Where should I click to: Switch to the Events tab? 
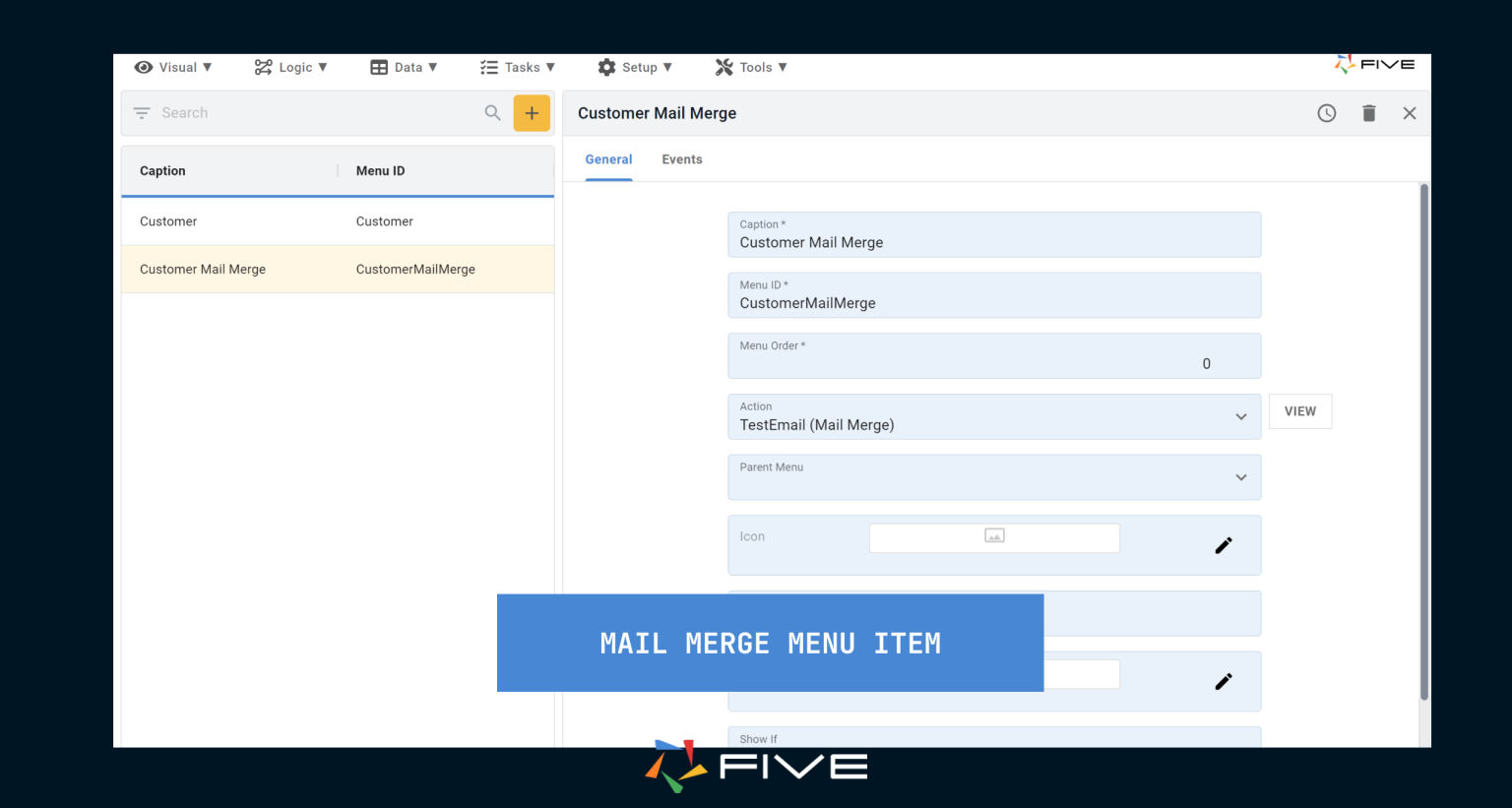682,159
